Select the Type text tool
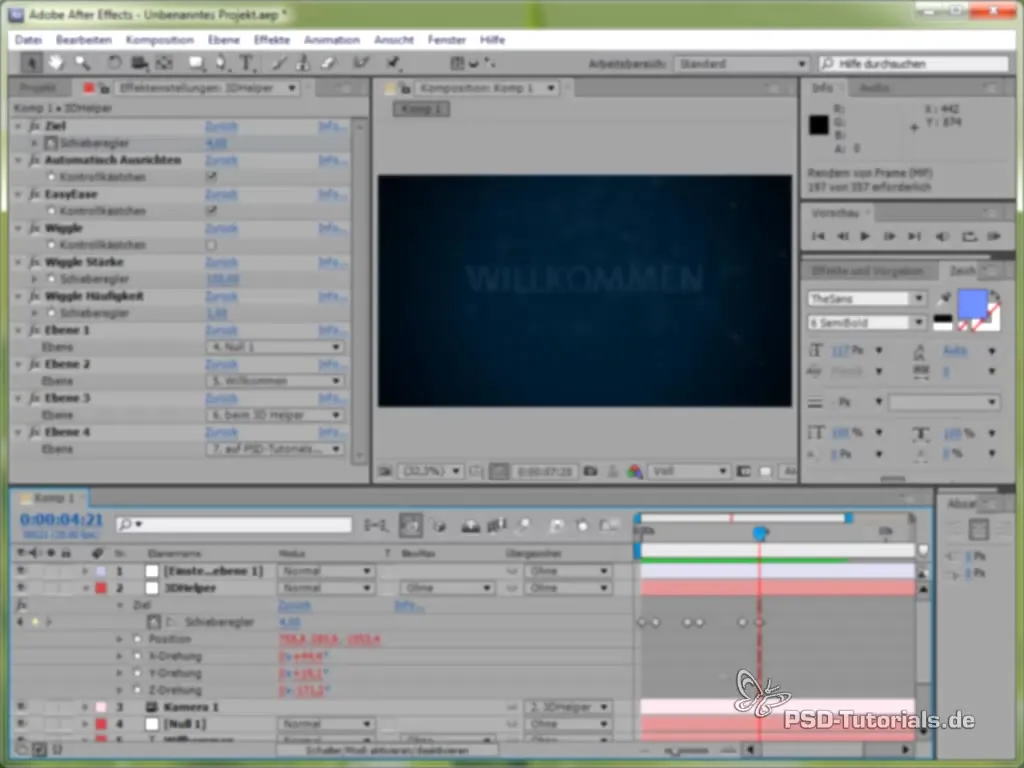 (x=247, y=63)
